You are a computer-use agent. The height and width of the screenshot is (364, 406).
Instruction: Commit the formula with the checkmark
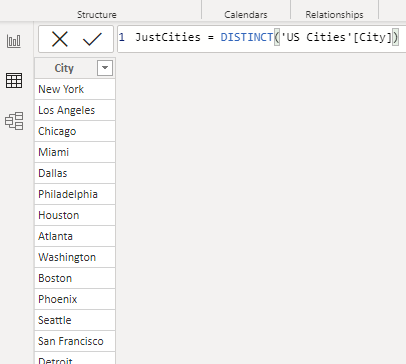pyautogui.click(x=92, y=39)
